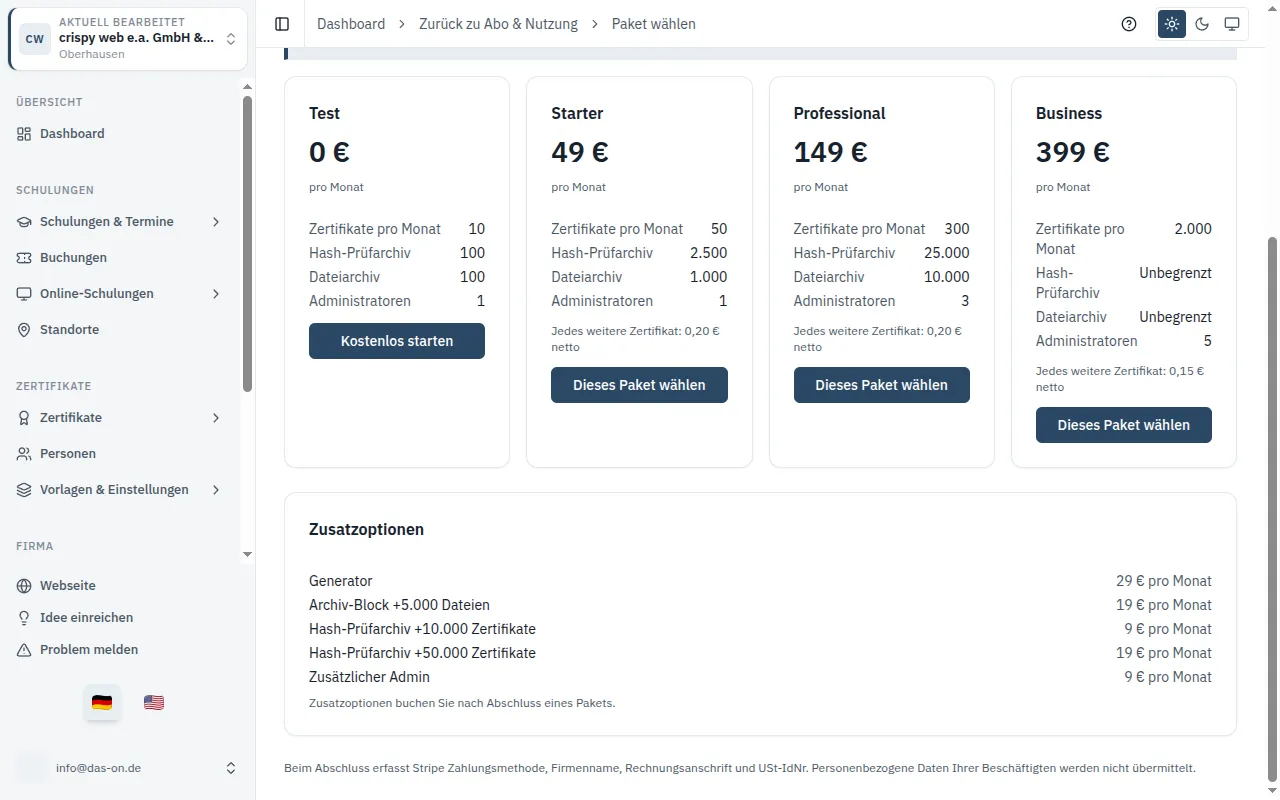Switch language to German flag
Screen dimensions: 1280x800
coord(102,703)
